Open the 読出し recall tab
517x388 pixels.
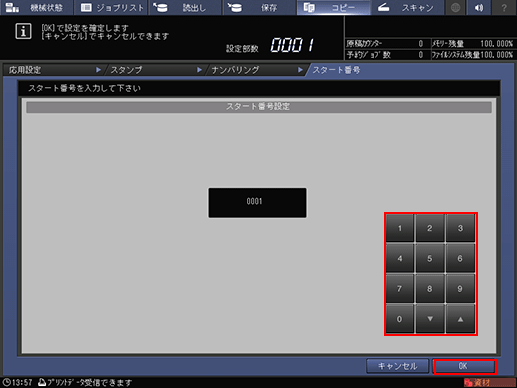point(185,7)
